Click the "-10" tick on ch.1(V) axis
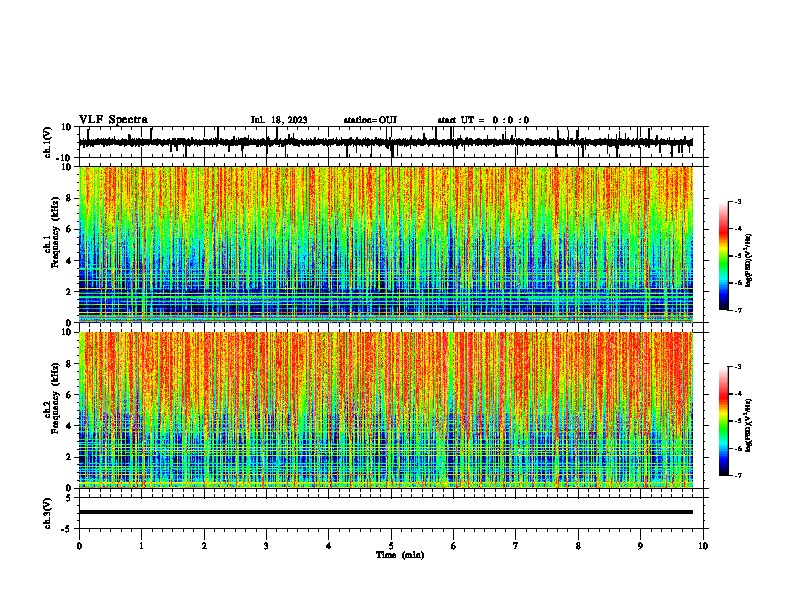 click(65, 158)
